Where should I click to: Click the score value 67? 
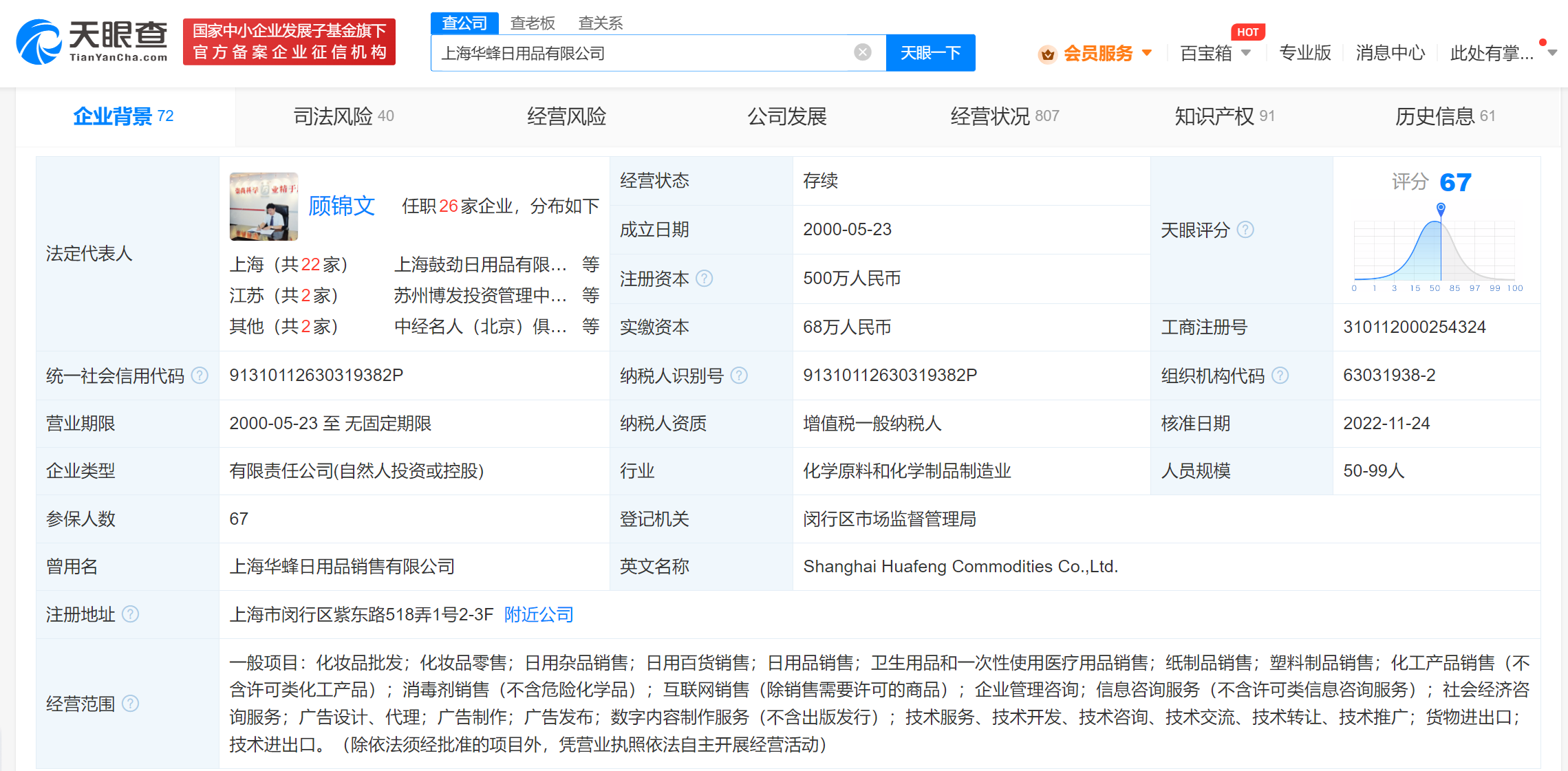(1455, 182)
